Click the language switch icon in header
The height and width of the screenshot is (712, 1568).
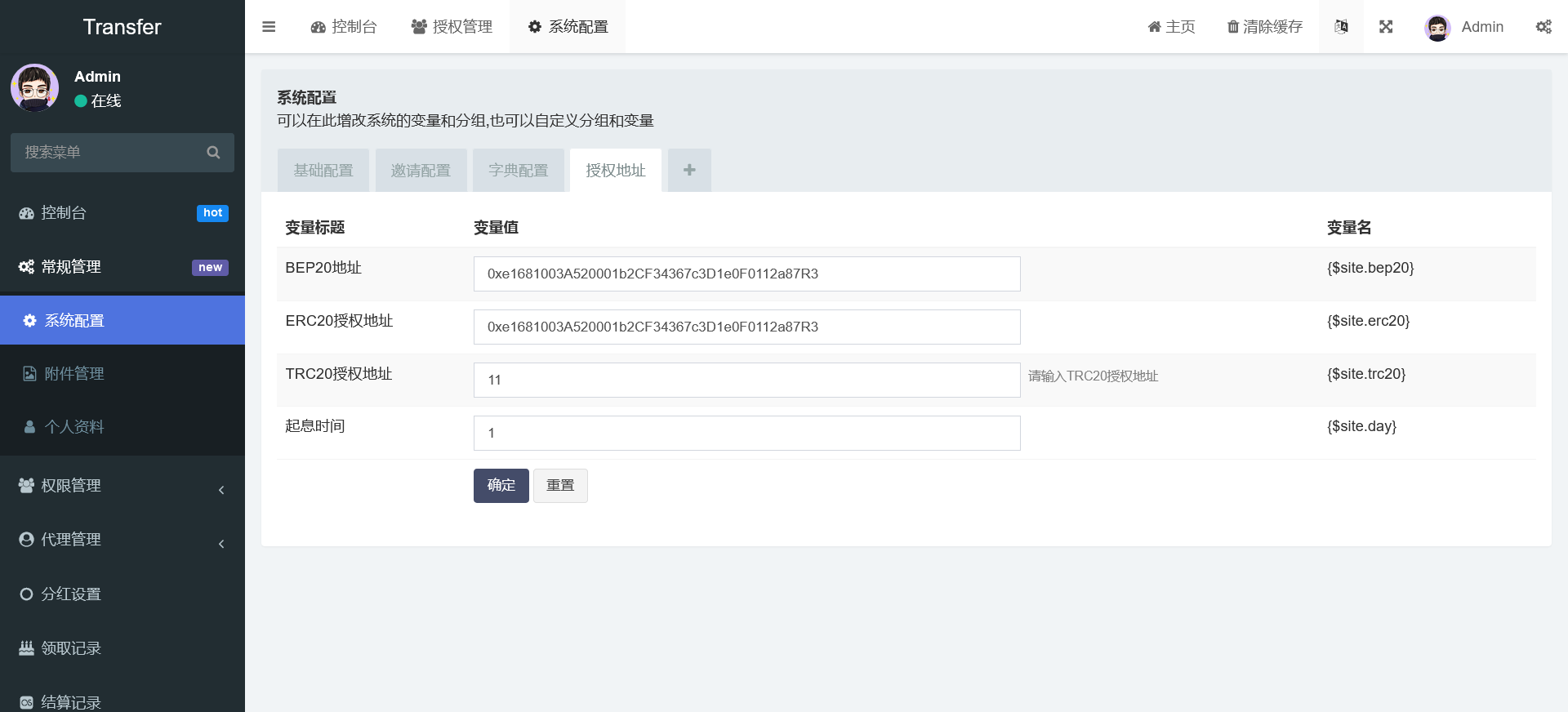tap(1341, 27)
